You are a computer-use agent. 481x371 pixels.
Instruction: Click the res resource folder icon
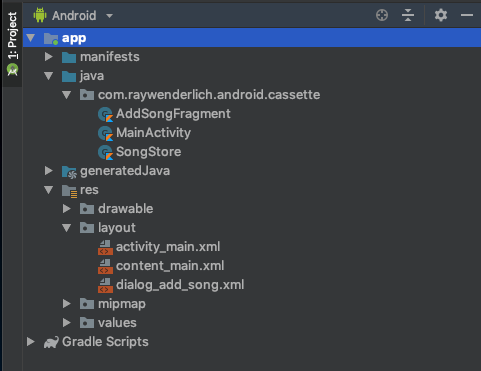(x=69, y=191)
